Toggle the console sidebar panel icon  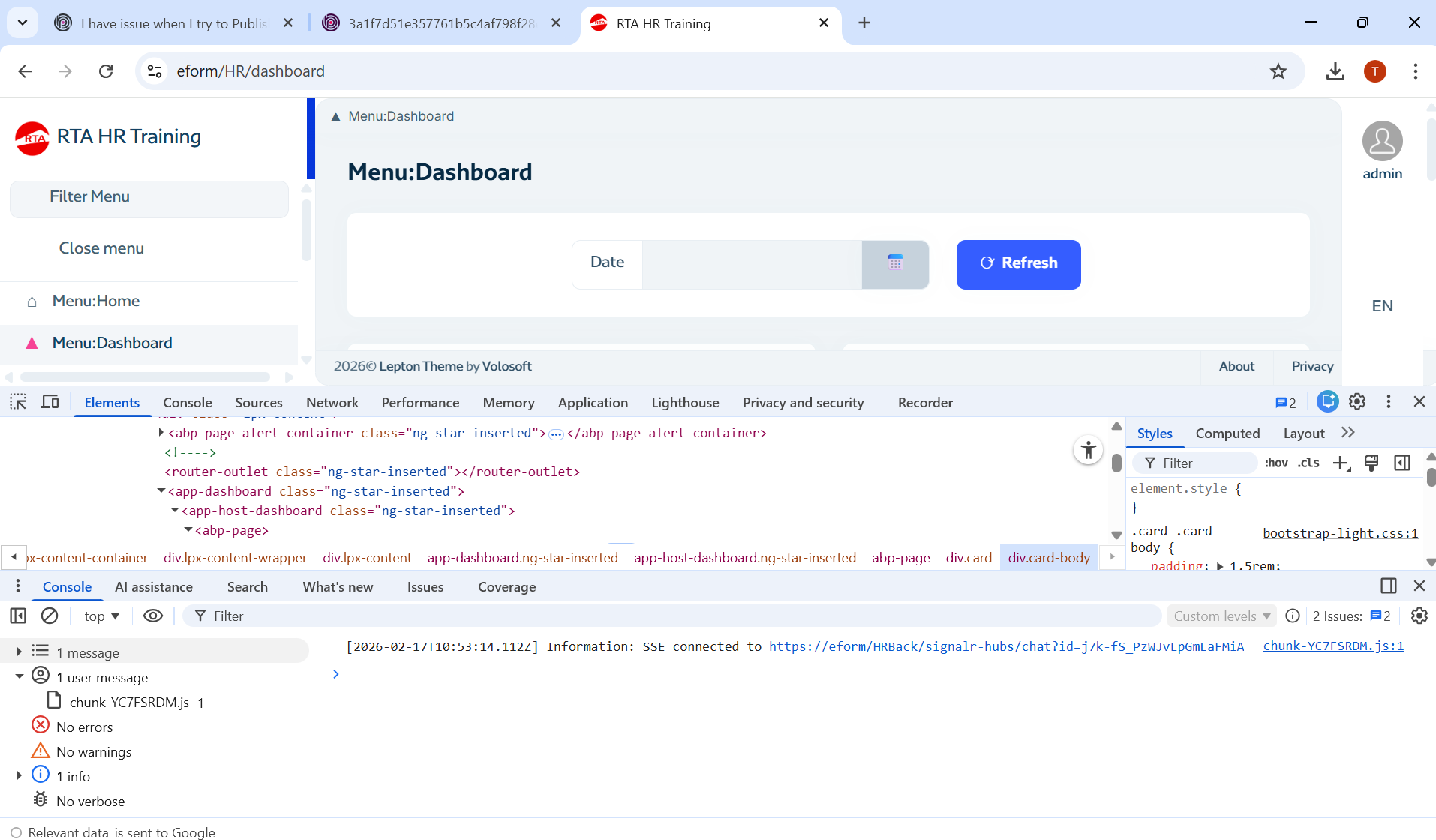[18, 616]
